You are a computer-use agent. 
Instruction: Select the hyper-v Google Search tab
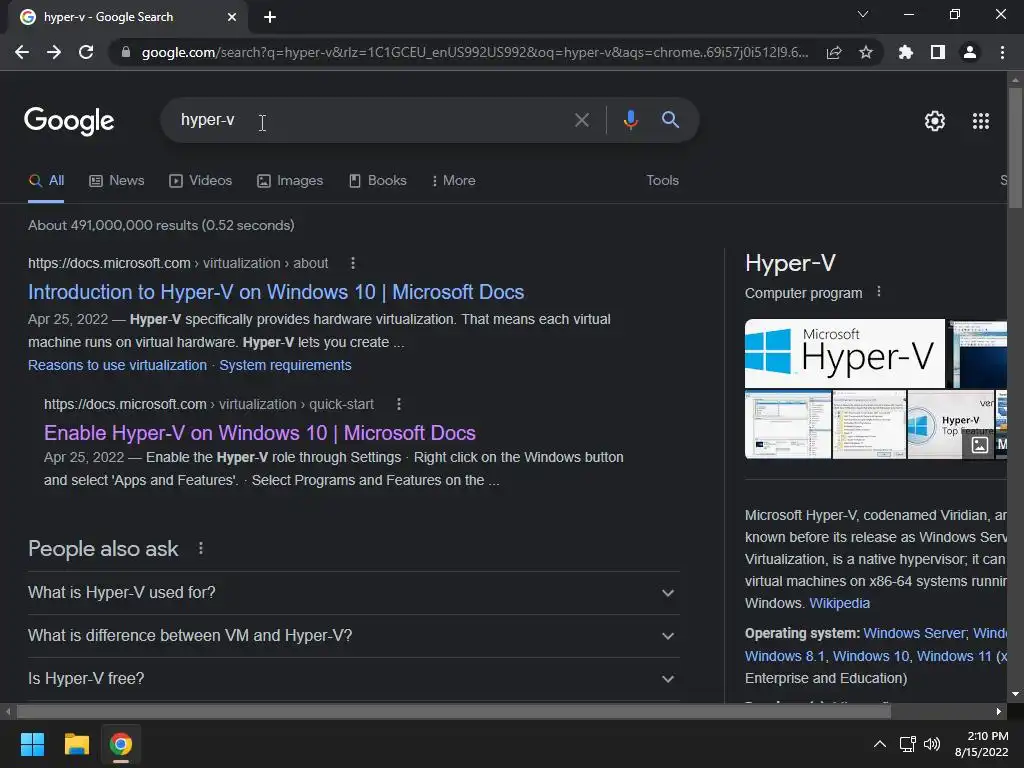[x=127, y=17]
